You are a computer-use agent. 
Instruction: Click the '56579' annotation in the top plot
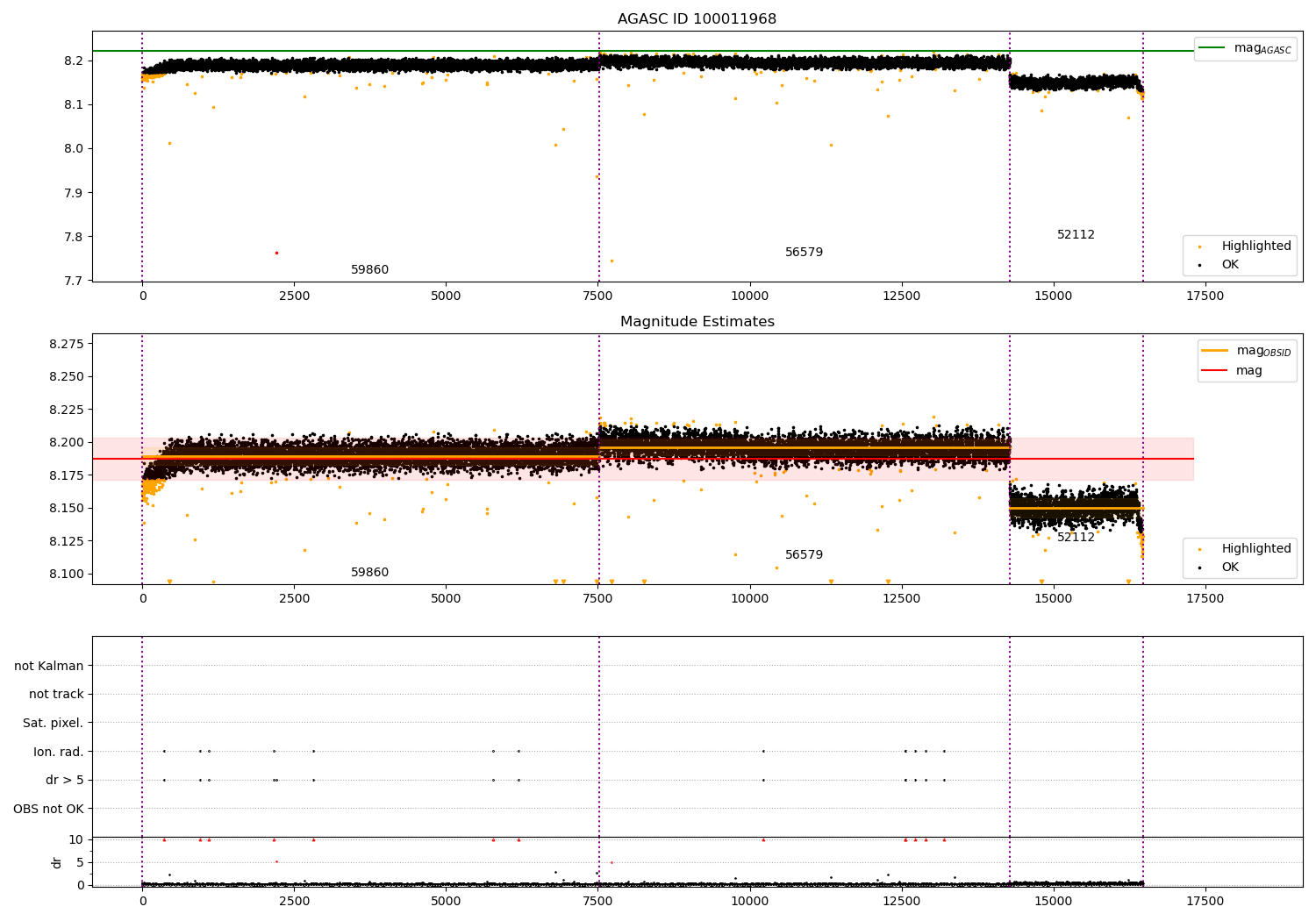click(804, 253)
